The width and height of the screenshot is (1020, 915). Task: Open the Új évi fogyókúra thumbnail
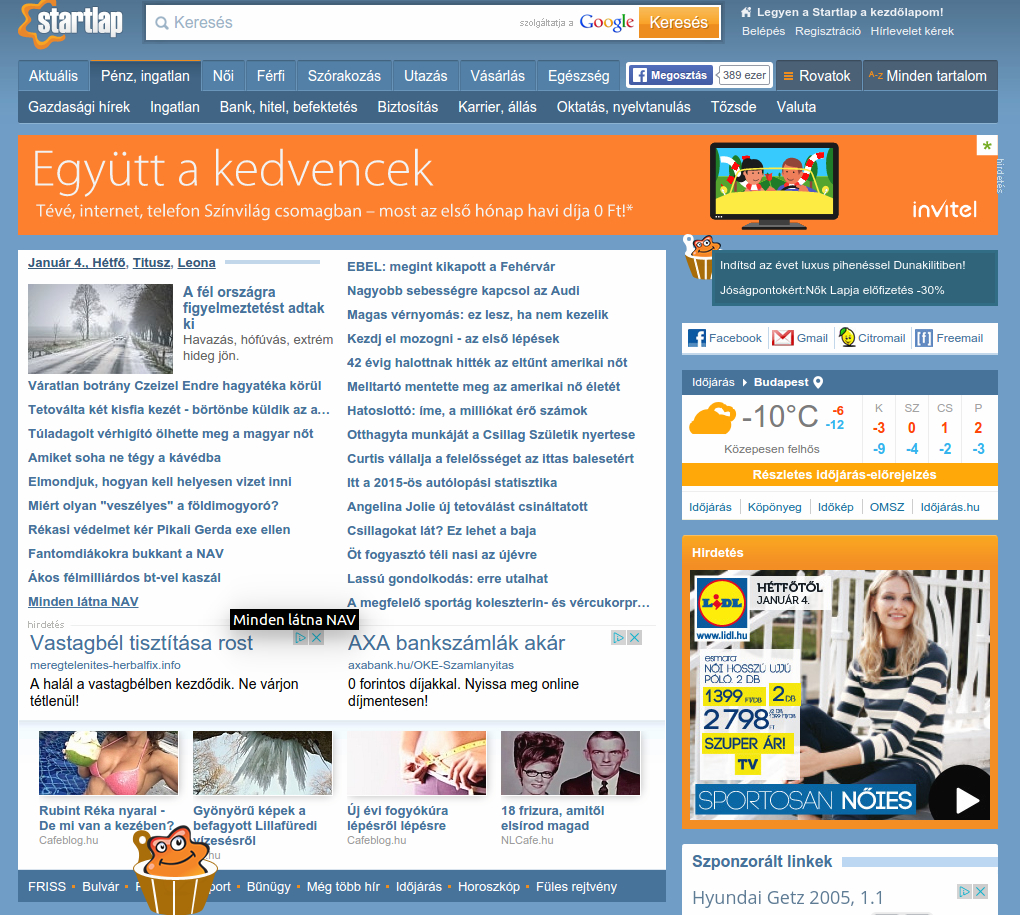pos(416,763)
